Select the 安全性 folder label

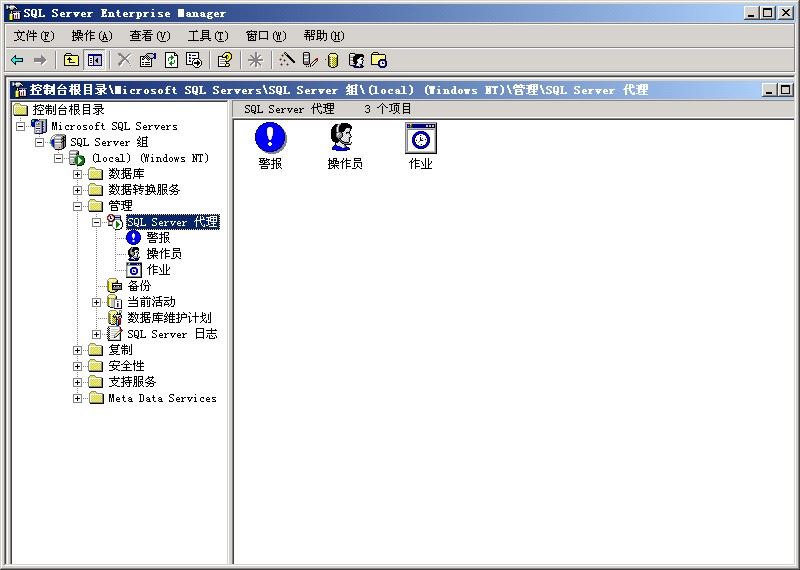point(126,366)
